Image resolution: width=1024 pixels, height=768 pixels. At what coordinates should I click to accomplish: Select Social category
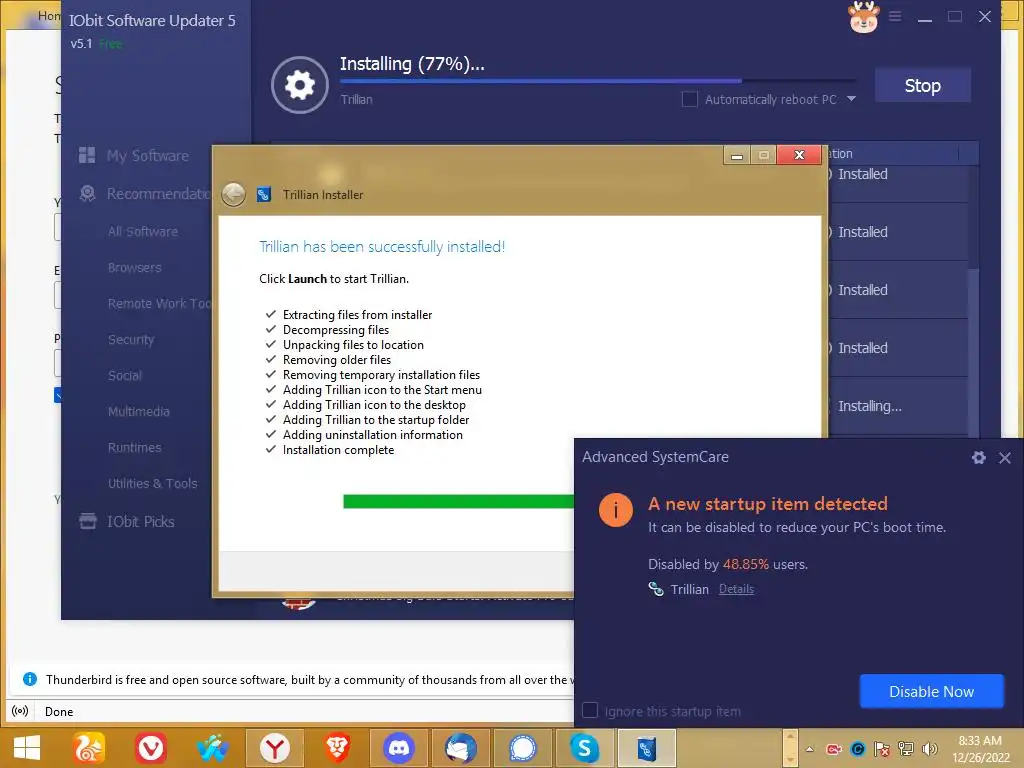125,376
